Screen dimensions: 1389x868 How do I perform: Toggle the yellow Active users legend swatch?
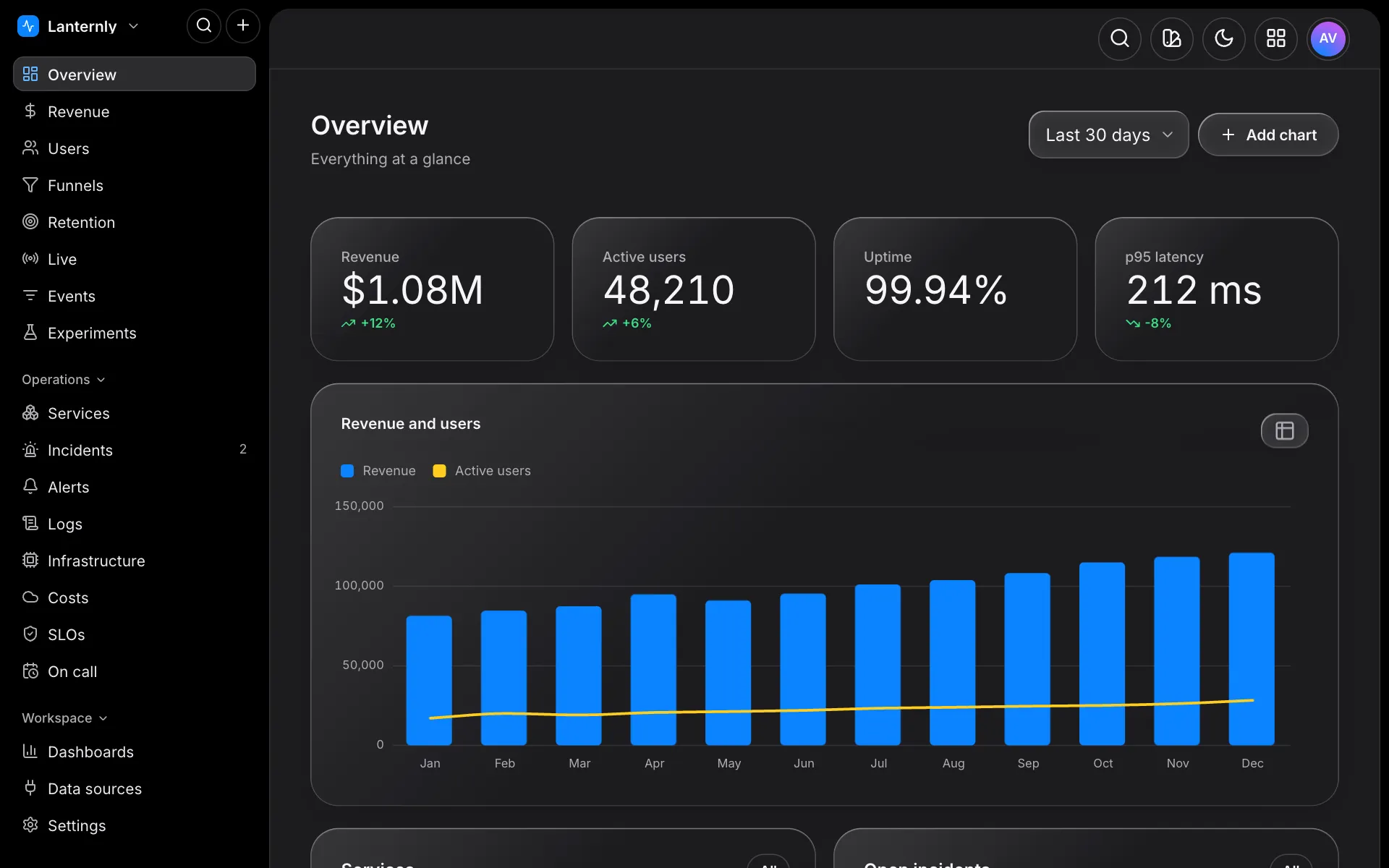pos(439,471)
